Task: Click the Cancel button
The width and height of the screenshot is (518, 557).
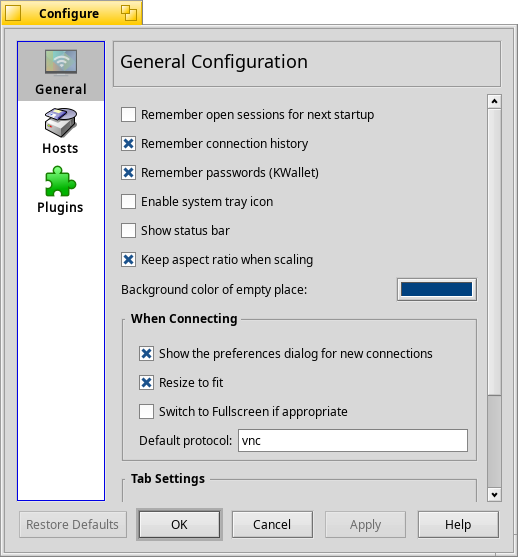Action: 272,525
